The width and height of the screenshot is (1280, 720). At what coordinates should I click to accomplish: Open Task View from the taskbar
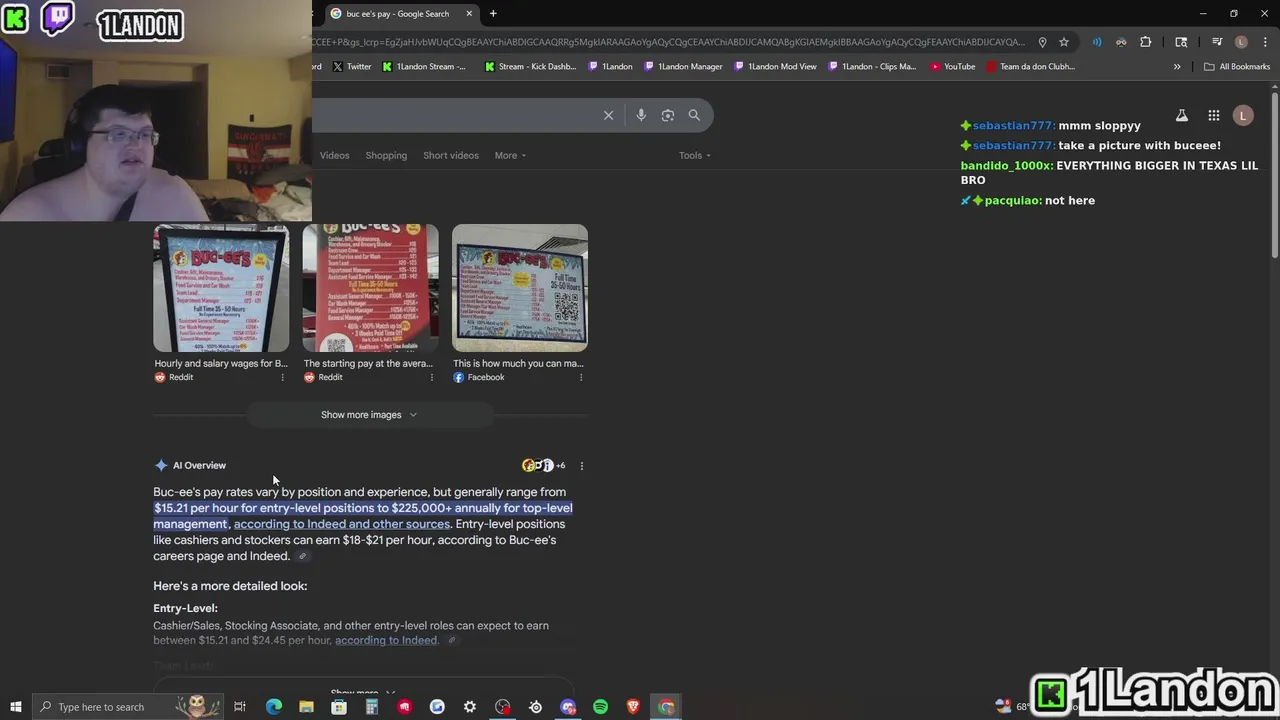pyautogui.click(x=240, y=707)
